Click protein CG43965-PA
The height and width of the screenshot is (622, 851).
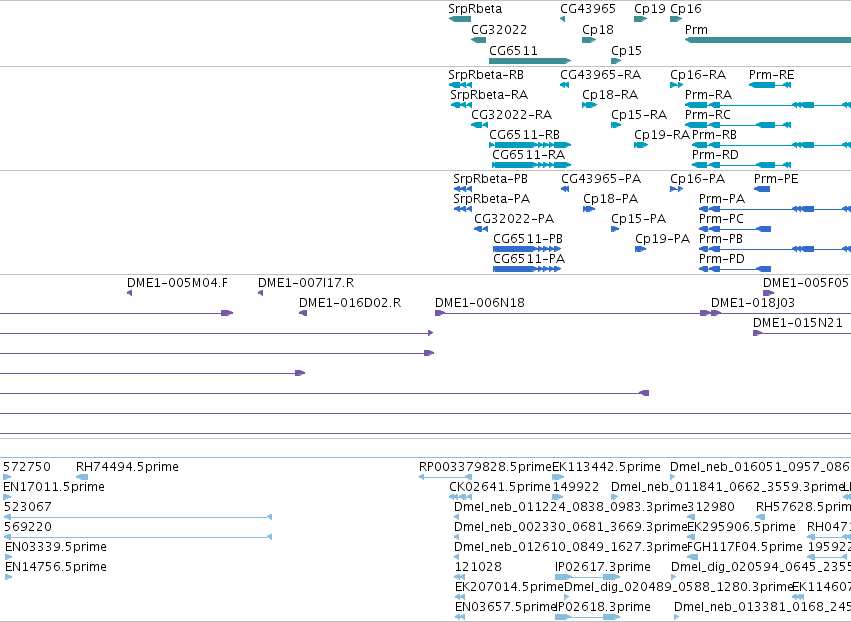click(x=565, y=189)
